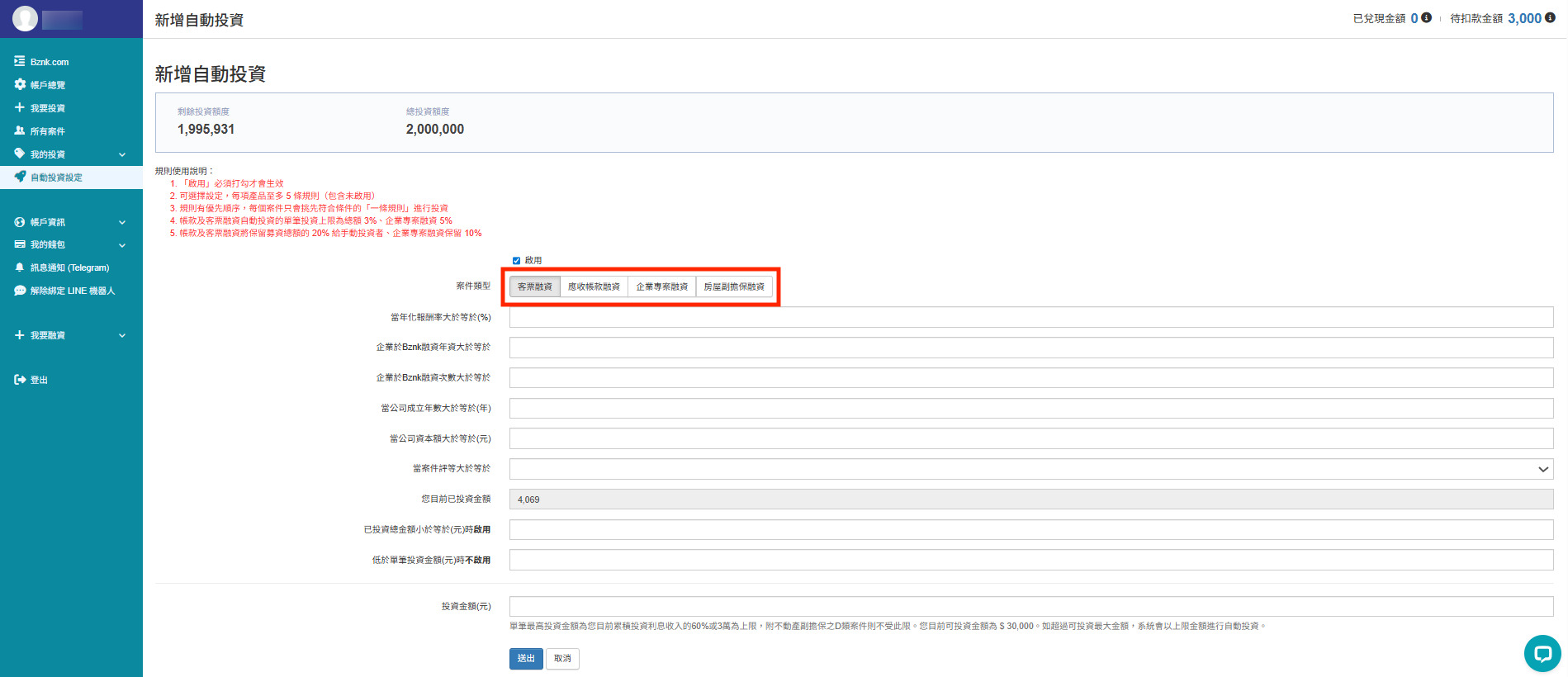Open 我要投資 in the sidebar
Screen dimensions: 1568x677
(x=47, y=108)
